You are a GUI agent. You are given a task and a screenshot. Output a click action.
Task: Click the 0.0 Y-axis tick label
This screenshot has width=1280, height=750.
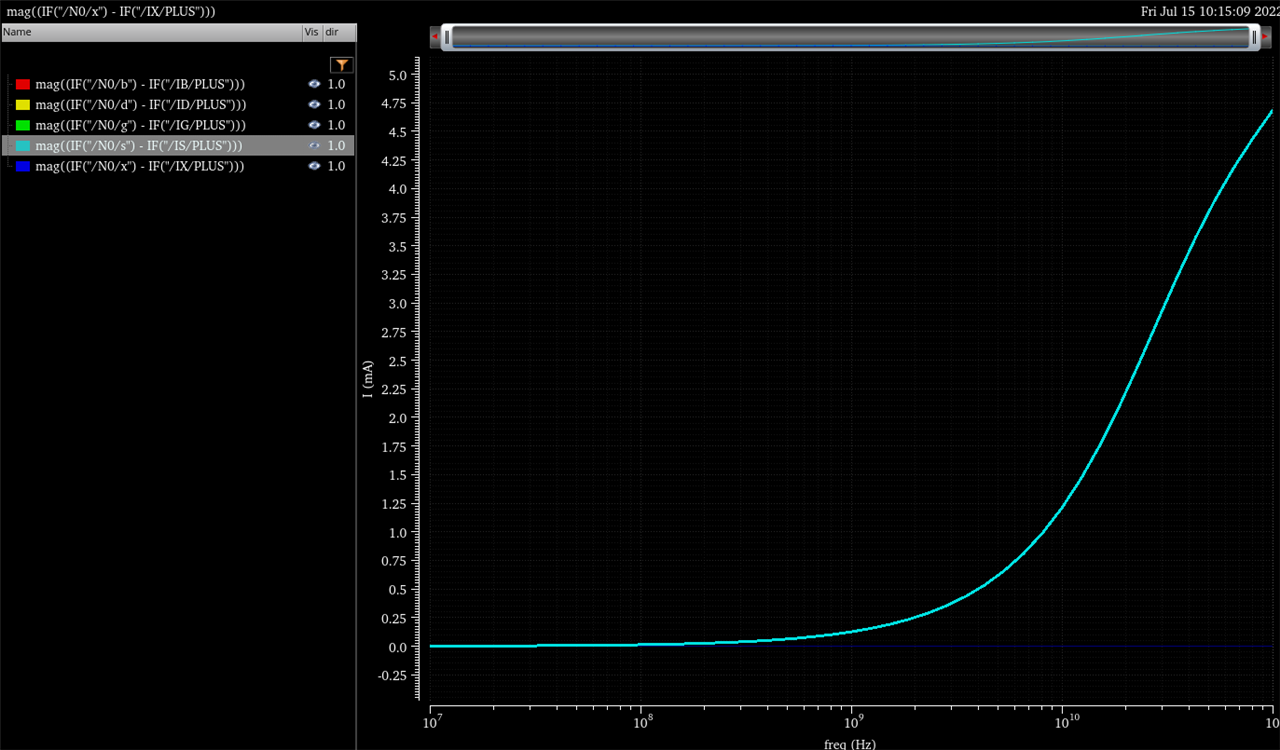click(397, 647)
